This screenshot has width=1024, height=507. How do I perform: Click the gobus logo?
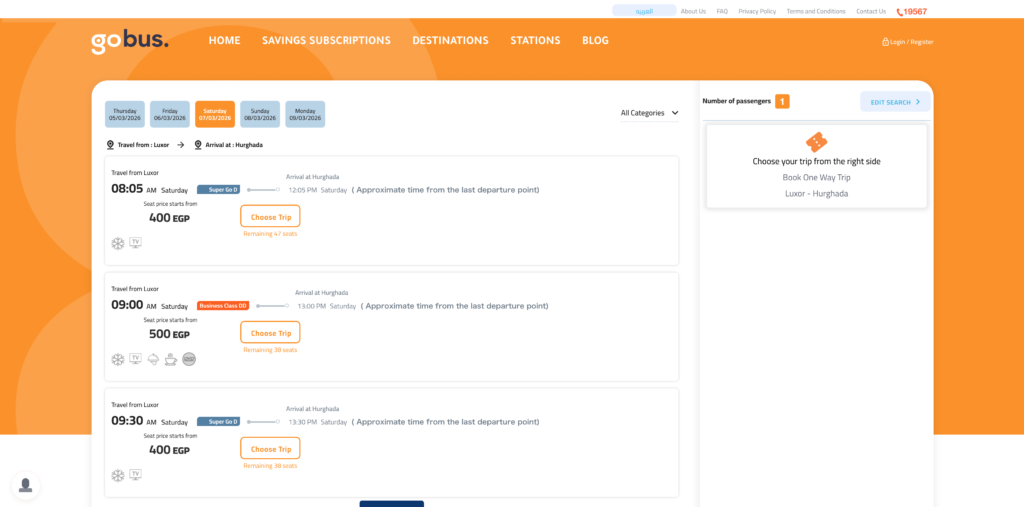[x=130, y=41]
